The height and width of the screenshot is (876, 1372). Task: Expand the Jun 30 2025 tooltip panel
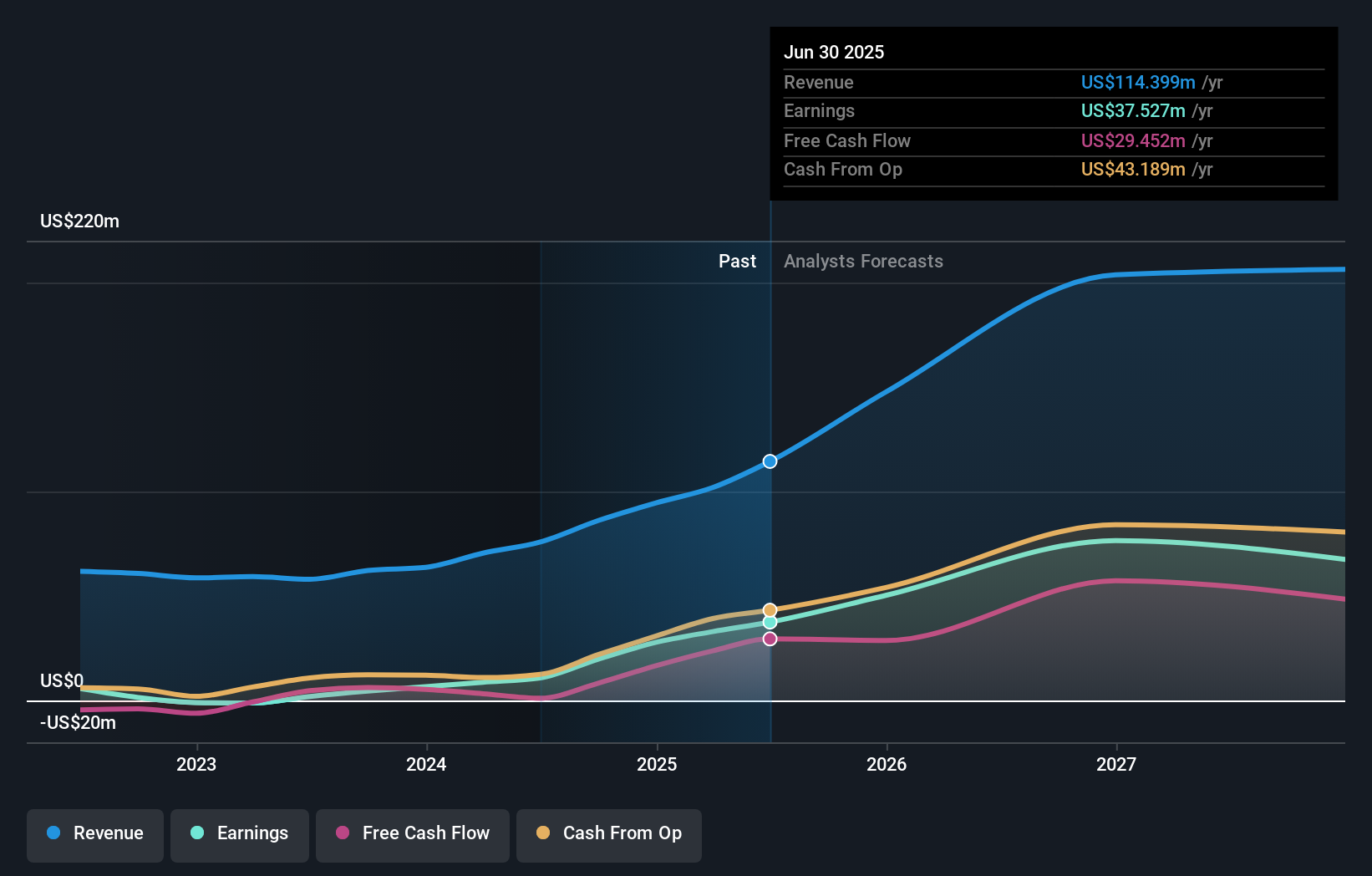pyautogui.click(x=1053, y=113)
